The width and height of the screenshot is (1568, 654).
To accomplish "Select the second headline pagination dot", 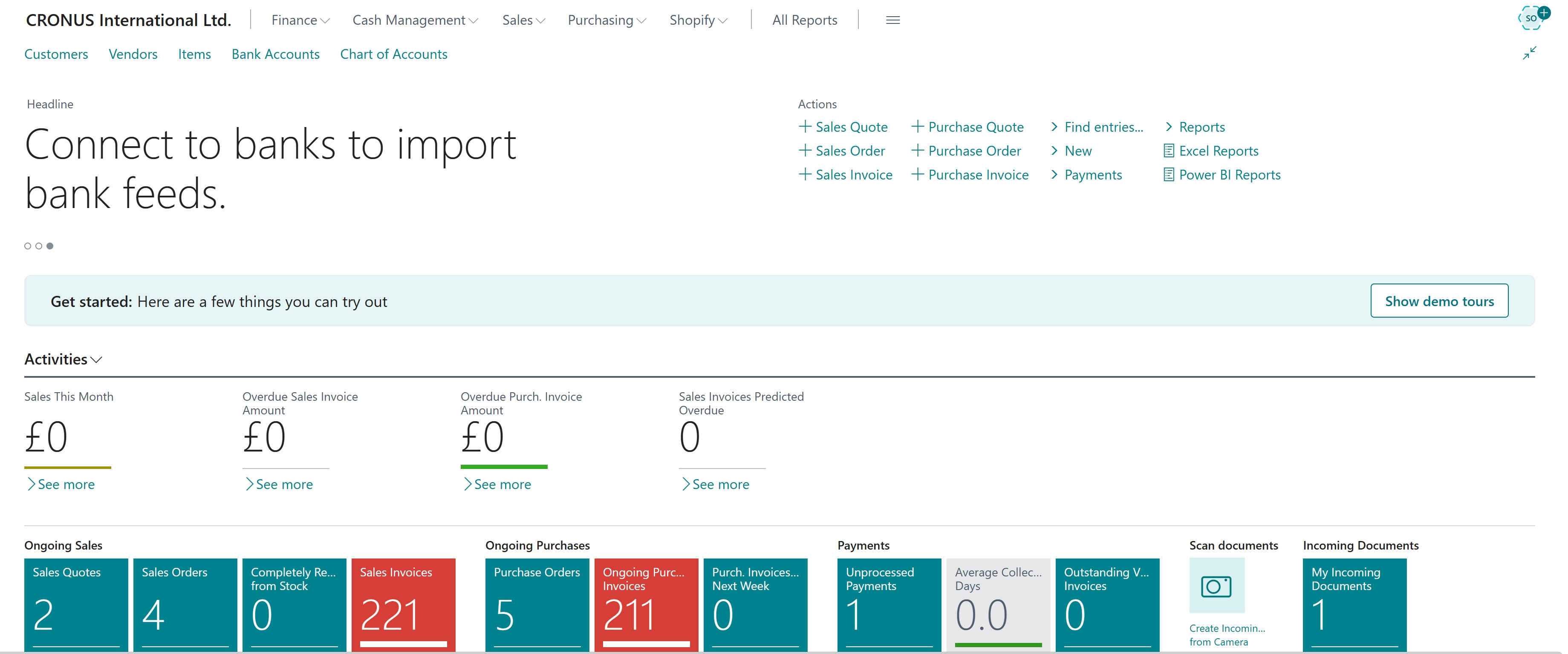I will [39, 246].
